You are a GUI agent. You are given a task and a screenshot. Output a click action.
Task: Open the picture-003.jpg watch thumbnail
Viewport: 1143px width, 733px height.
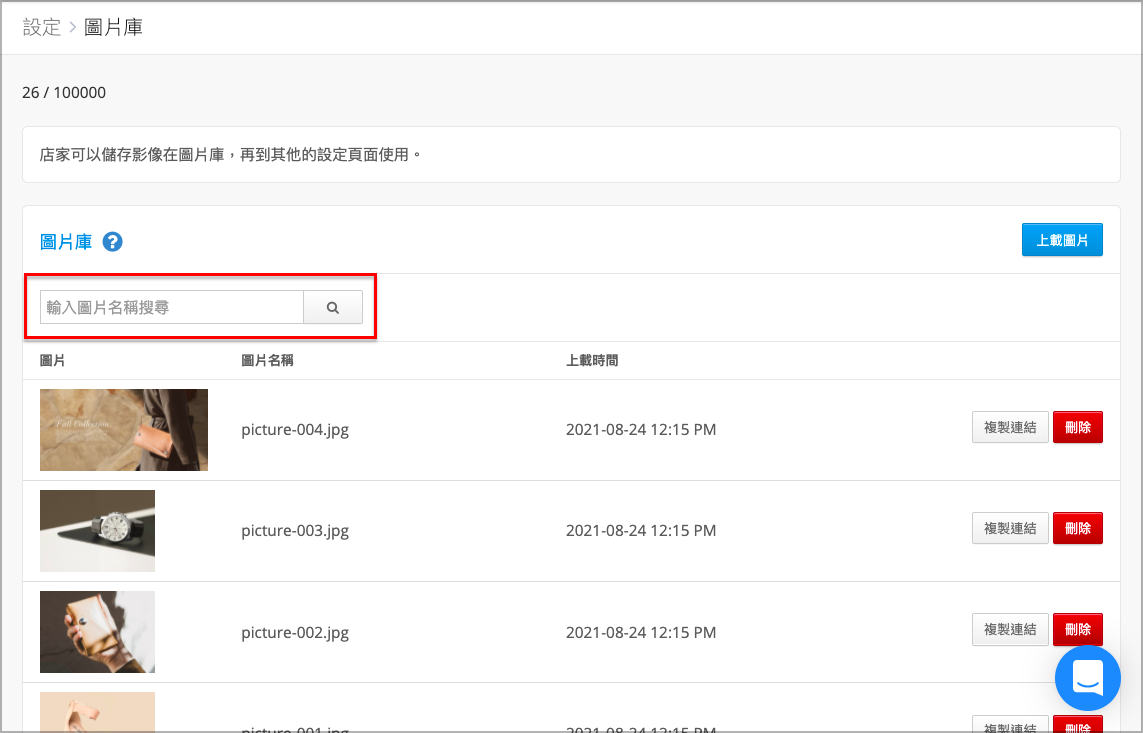click(x=98, y=531)
